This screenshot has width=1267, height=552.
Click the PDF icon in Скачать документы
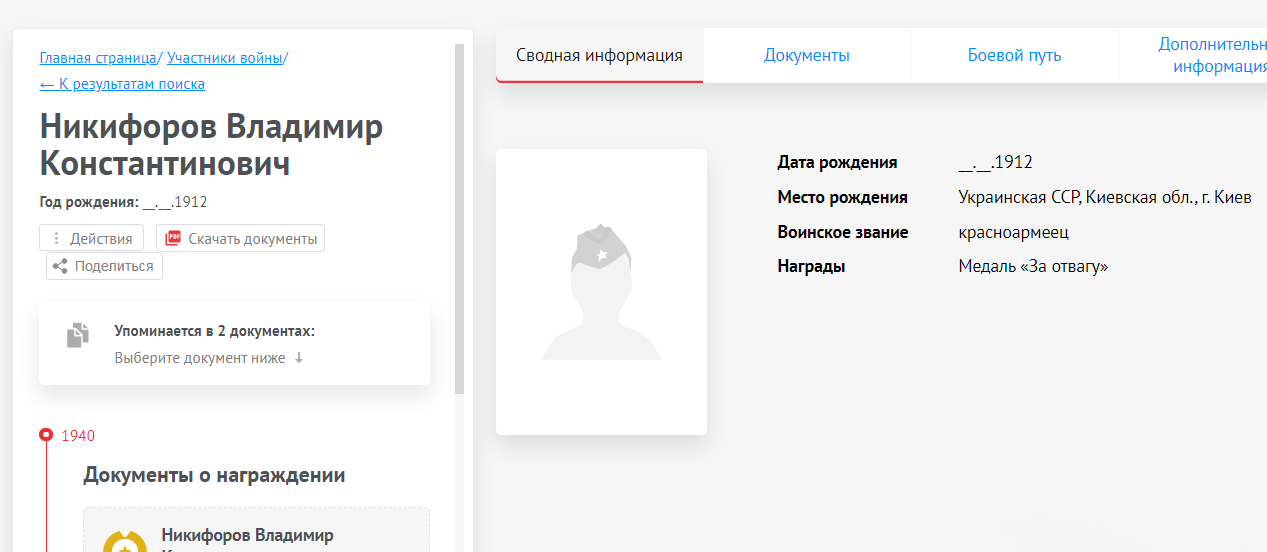coord(173,238)
